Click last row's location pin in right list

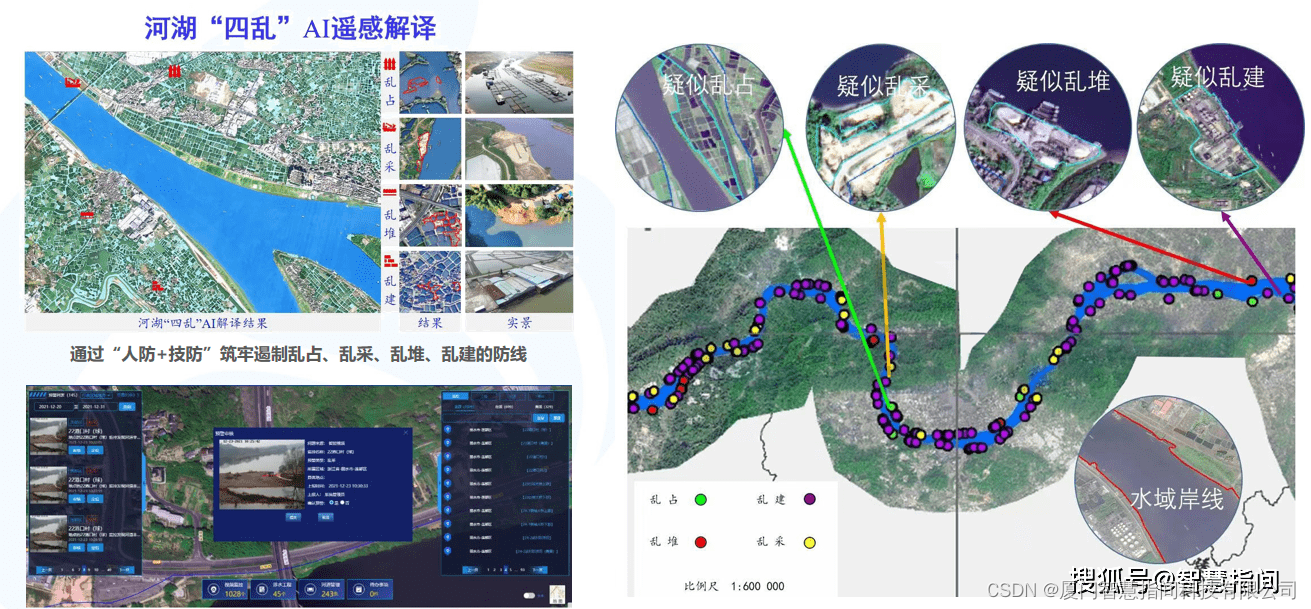click(447, 551)
